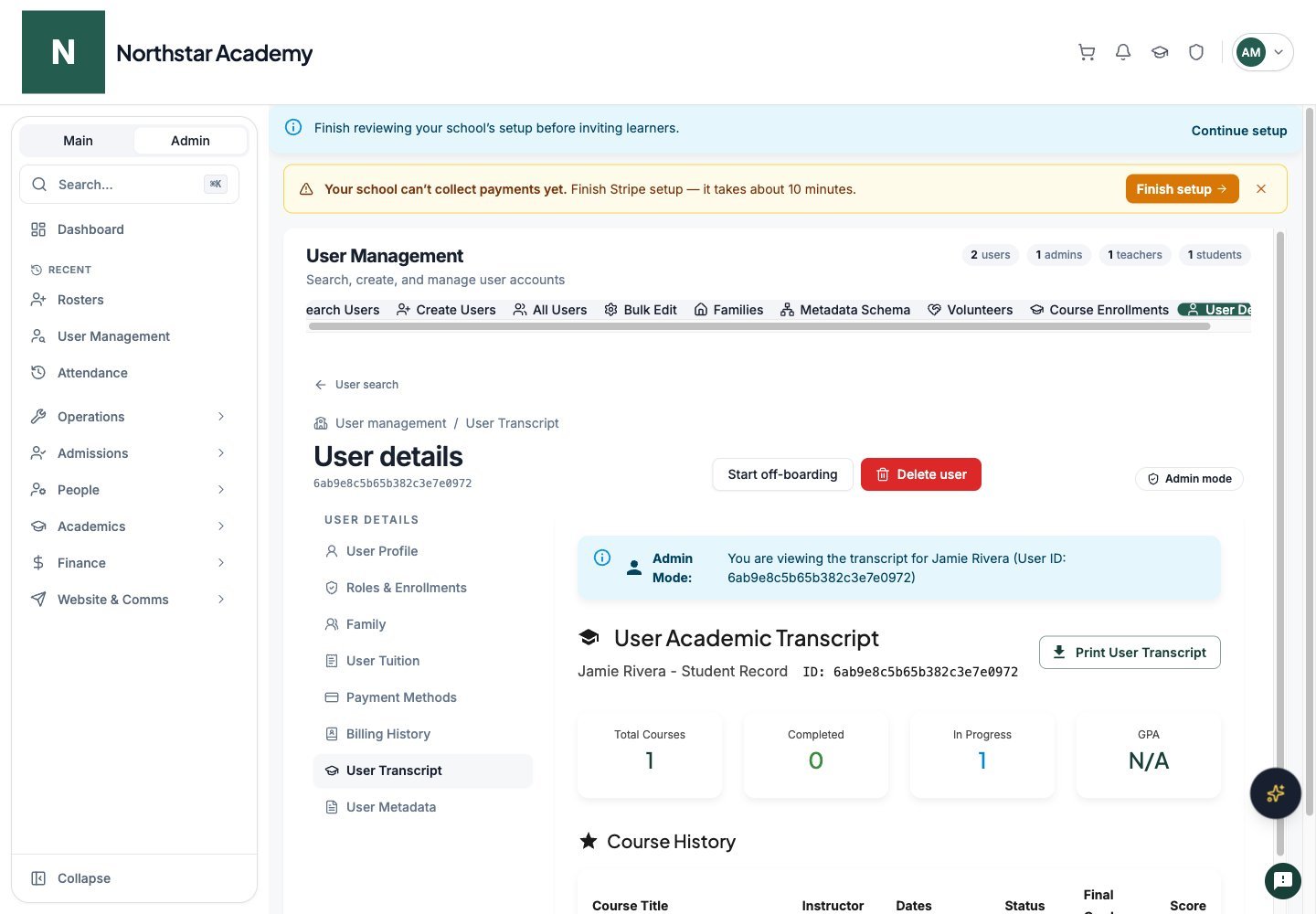Screen dimensions: 1316x914
Task: Click the Northstar Academy logo
Action: [x=63, y=52]
